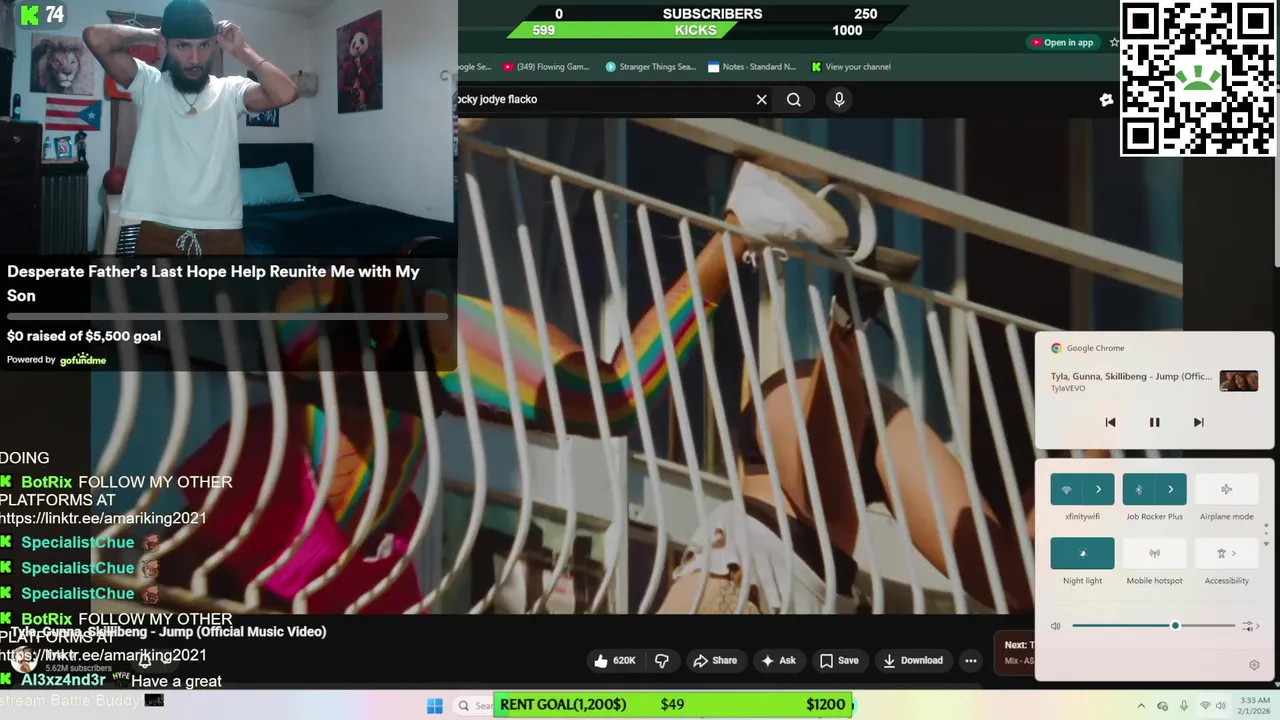
Task: Click Open in app button
Action: tap(1062, 42)
